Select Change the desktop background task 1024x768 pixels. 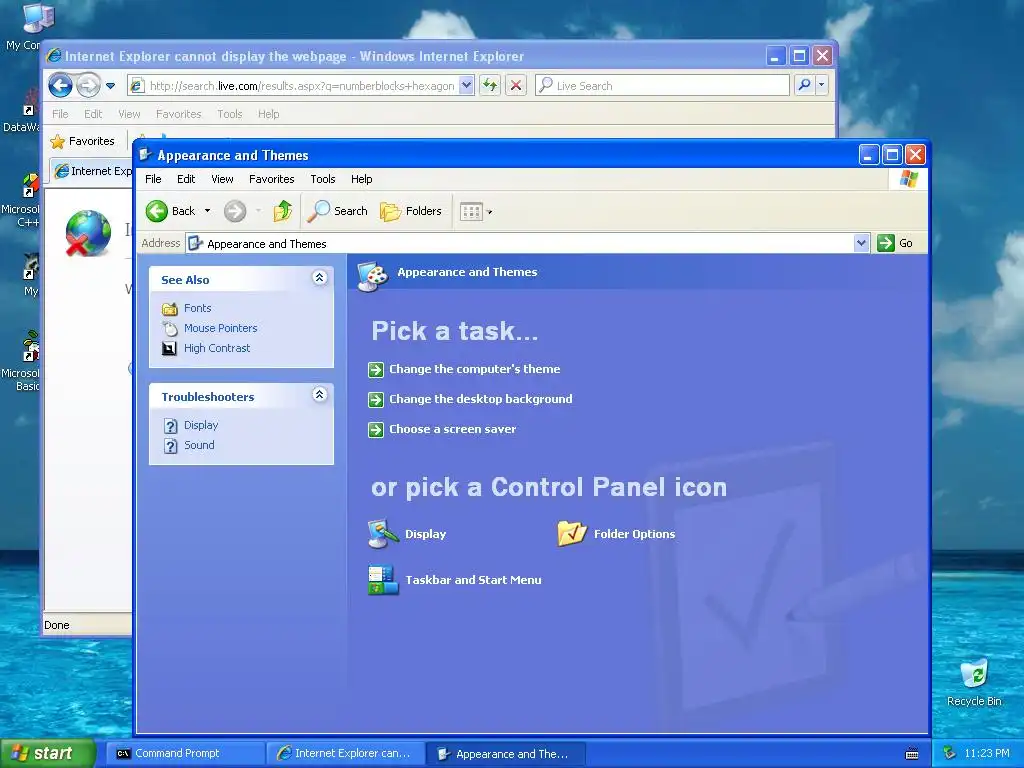pos(481,399)
